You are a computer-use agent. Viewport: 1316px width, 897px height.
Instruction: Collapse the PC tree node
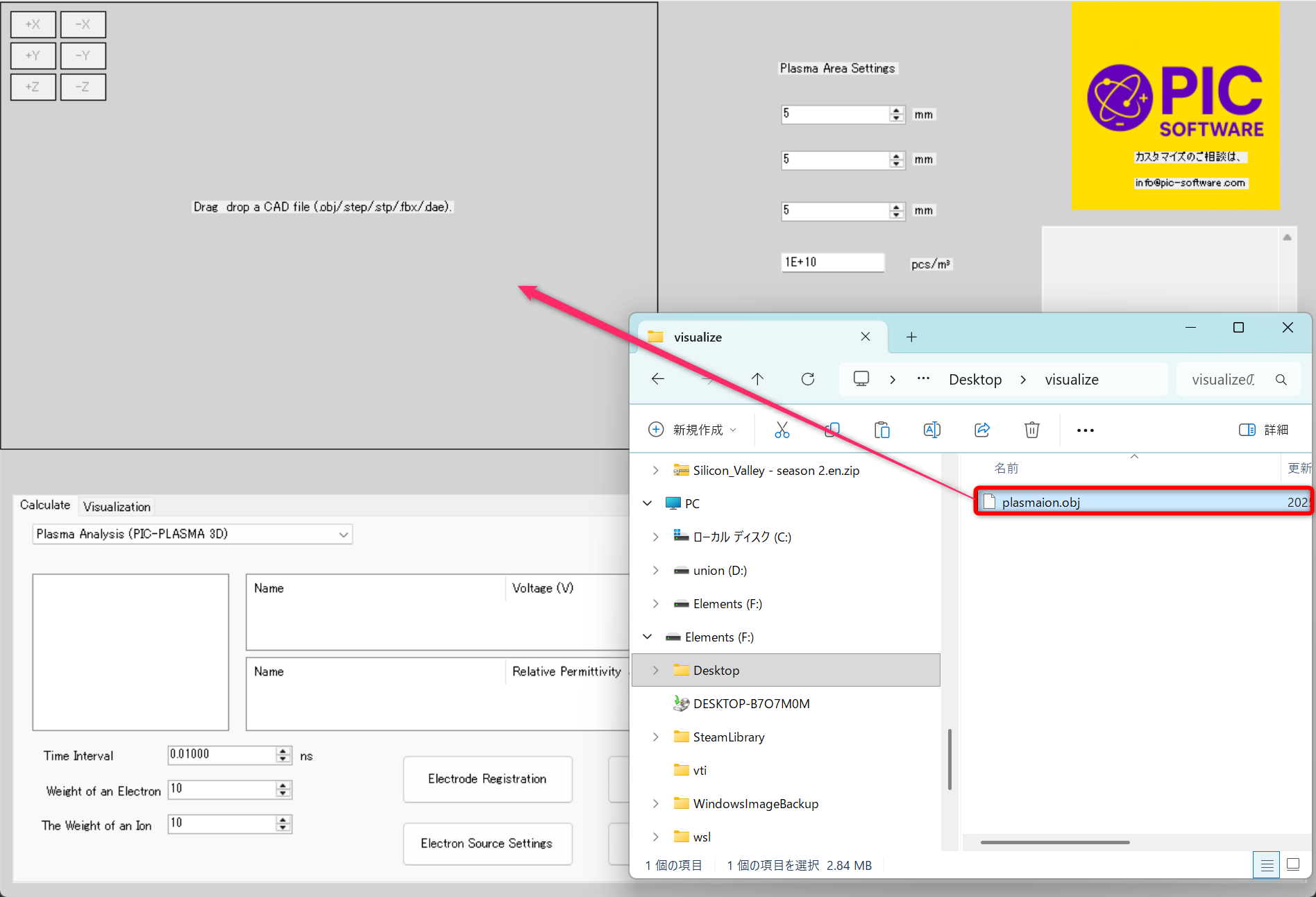tap(648, 503)
